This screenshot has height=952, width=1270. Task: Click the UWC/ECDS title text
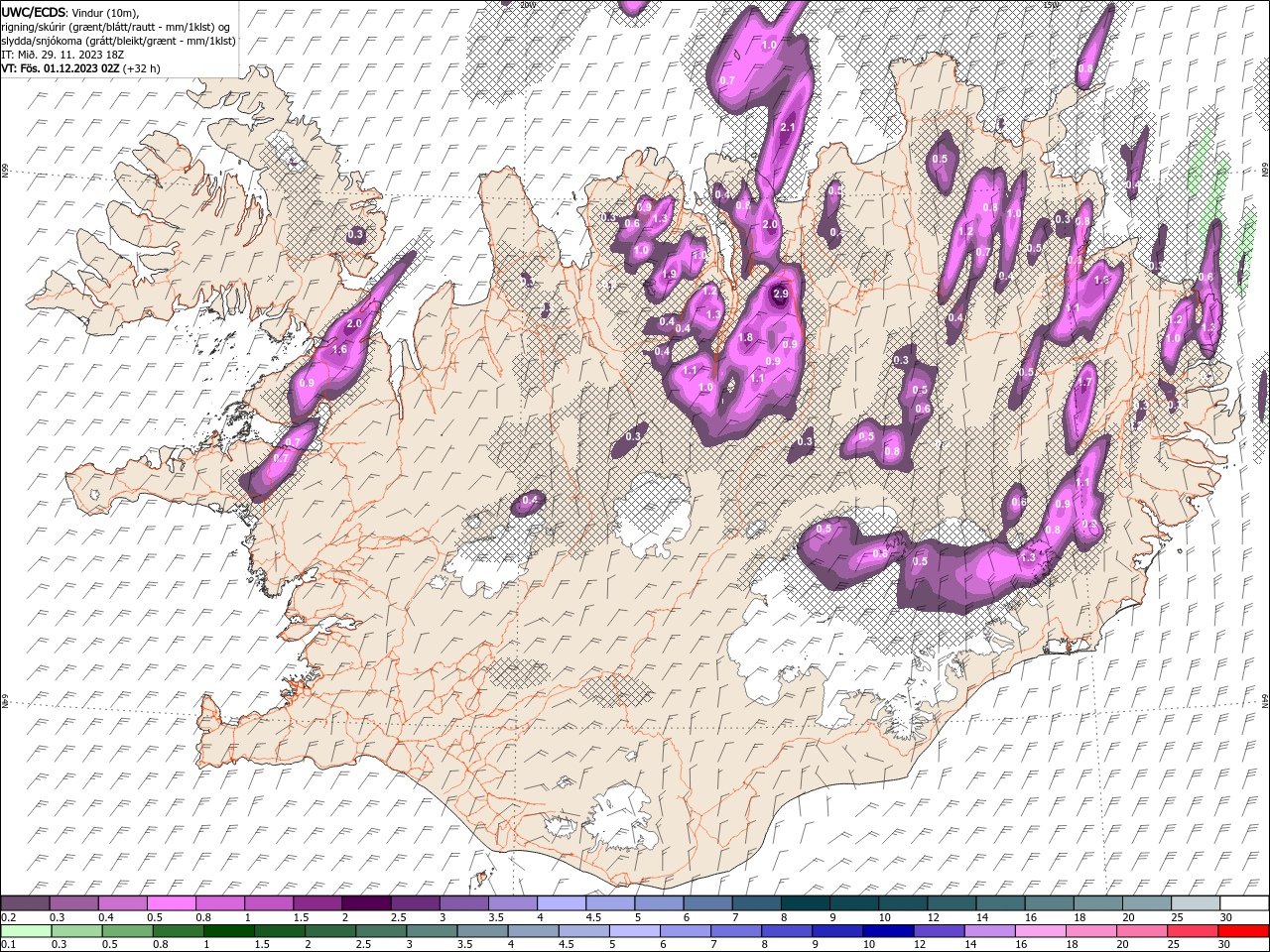coord(34,12)
